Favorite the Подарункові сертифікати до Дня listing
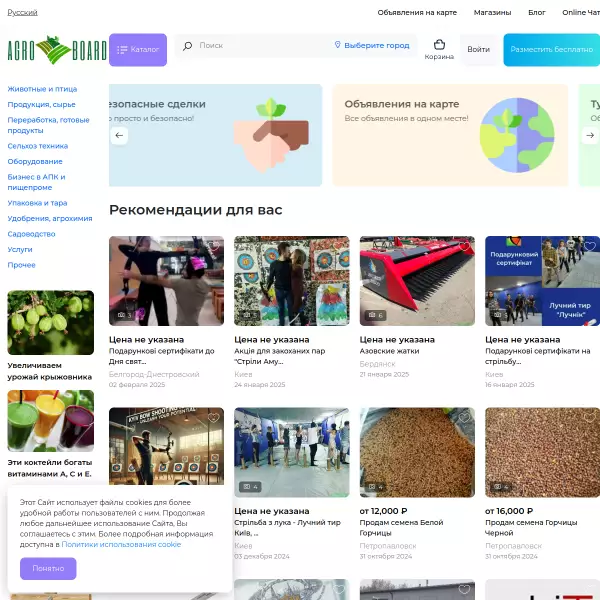The image size is (600, 600). [214, 246]
